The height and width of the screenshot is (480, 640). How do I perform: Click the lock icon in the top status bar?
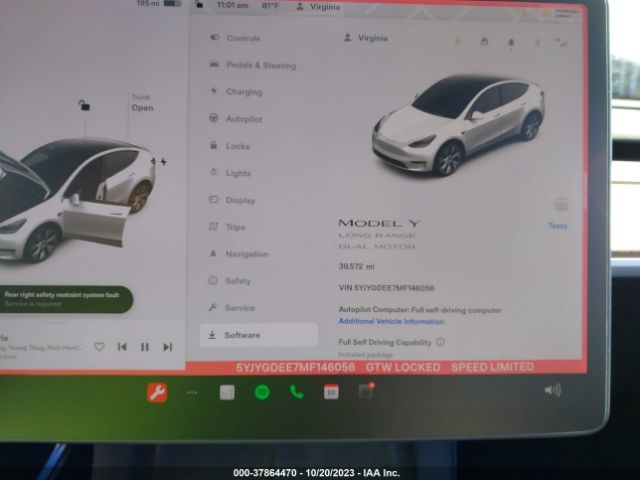(x=199, y=4)
